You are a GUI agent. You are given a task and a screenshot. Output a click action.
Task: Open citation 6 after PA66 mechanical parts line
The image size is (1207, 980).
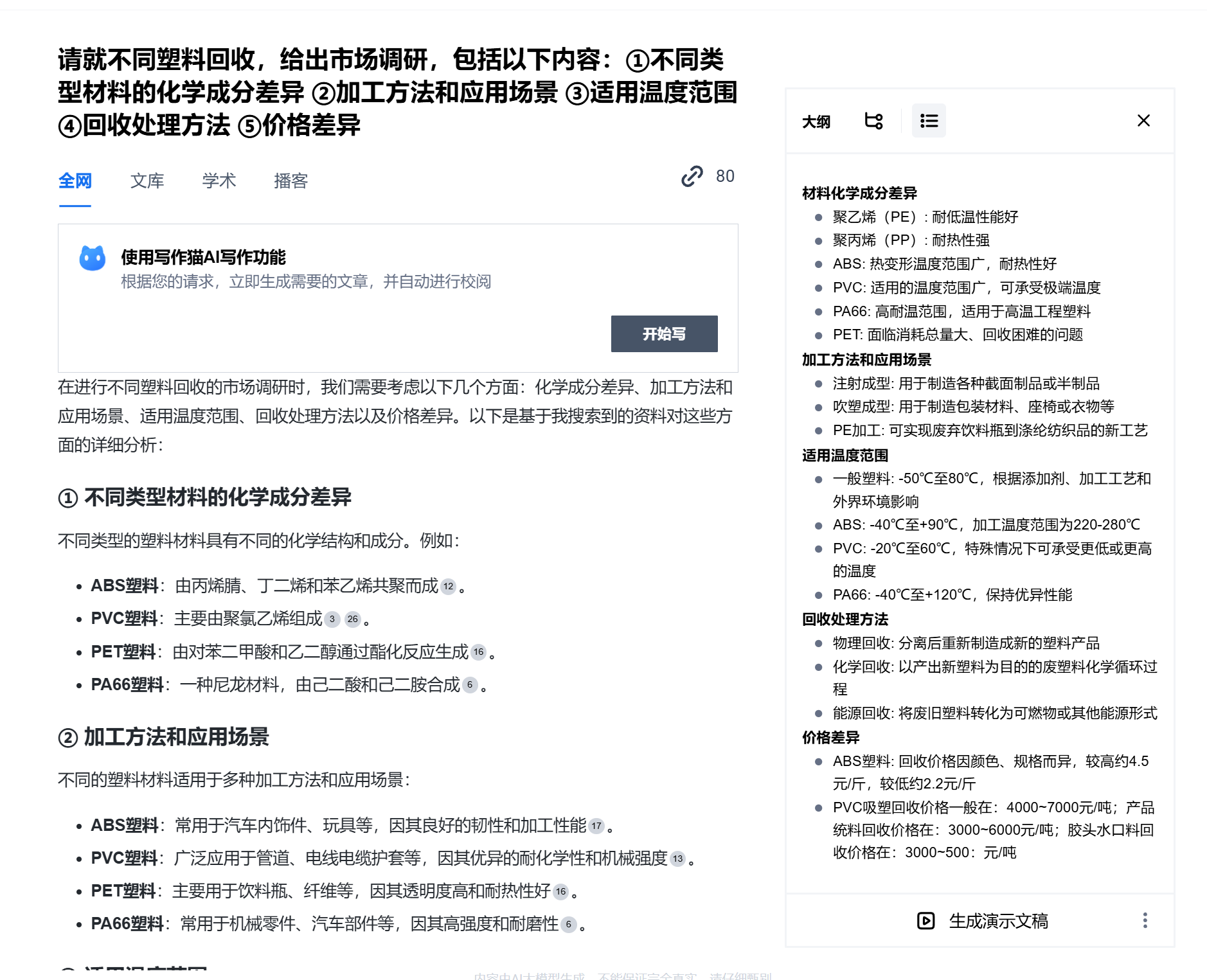(x=569, y=925)
